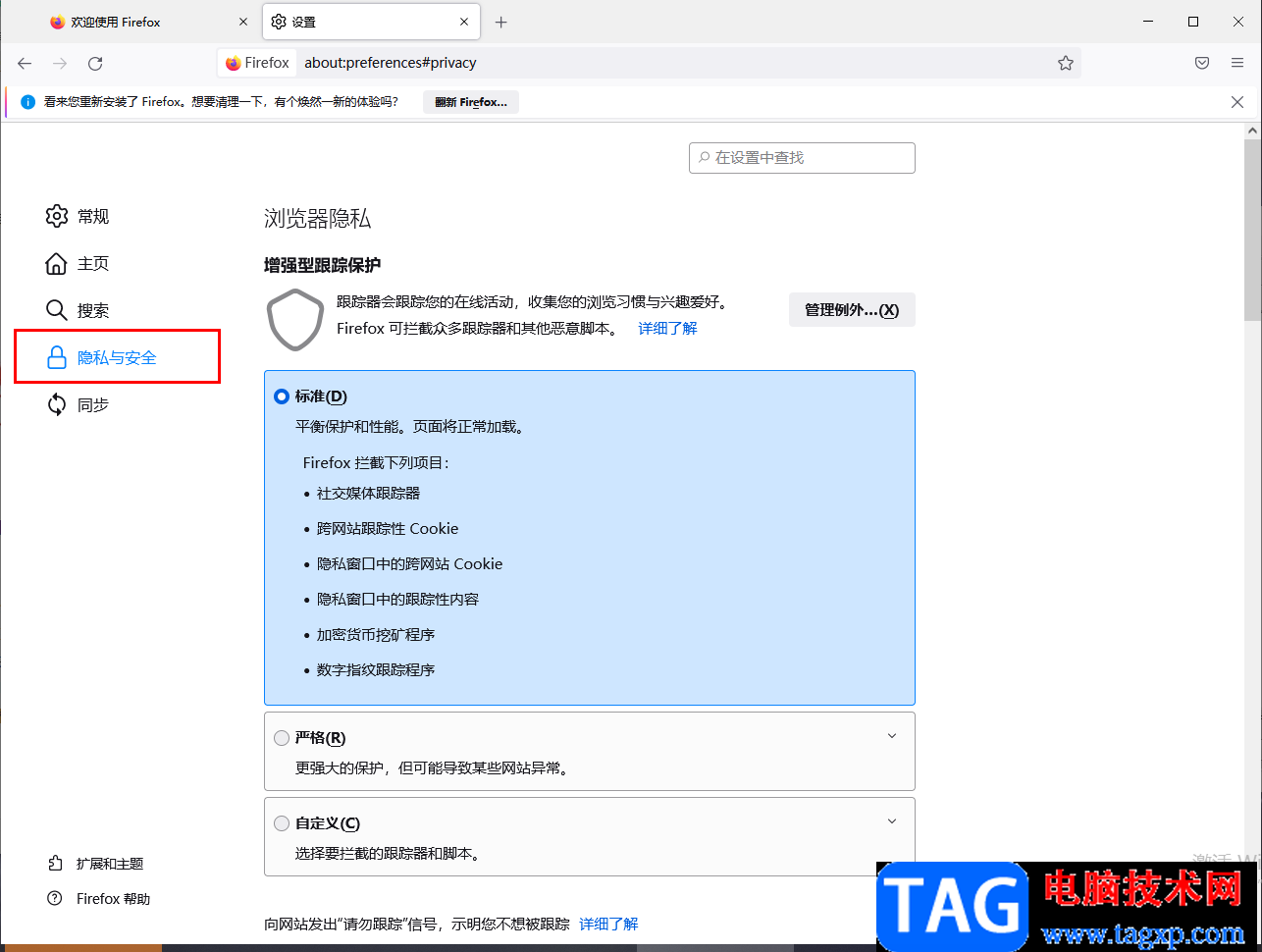The image size is (1262, 952).
Task: Click the 隐私窗口中的跟踪性内容 item
Action: 397,600
